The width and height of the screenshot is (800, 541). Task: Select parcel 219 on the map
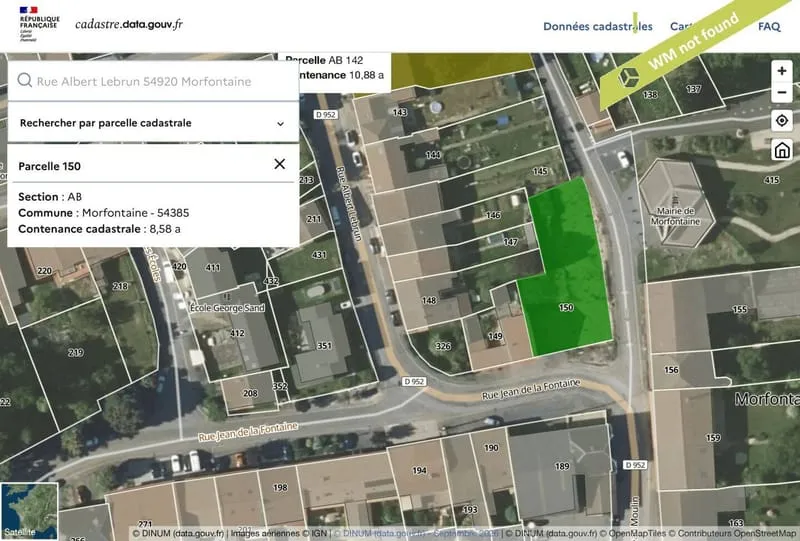pos(76,352)
